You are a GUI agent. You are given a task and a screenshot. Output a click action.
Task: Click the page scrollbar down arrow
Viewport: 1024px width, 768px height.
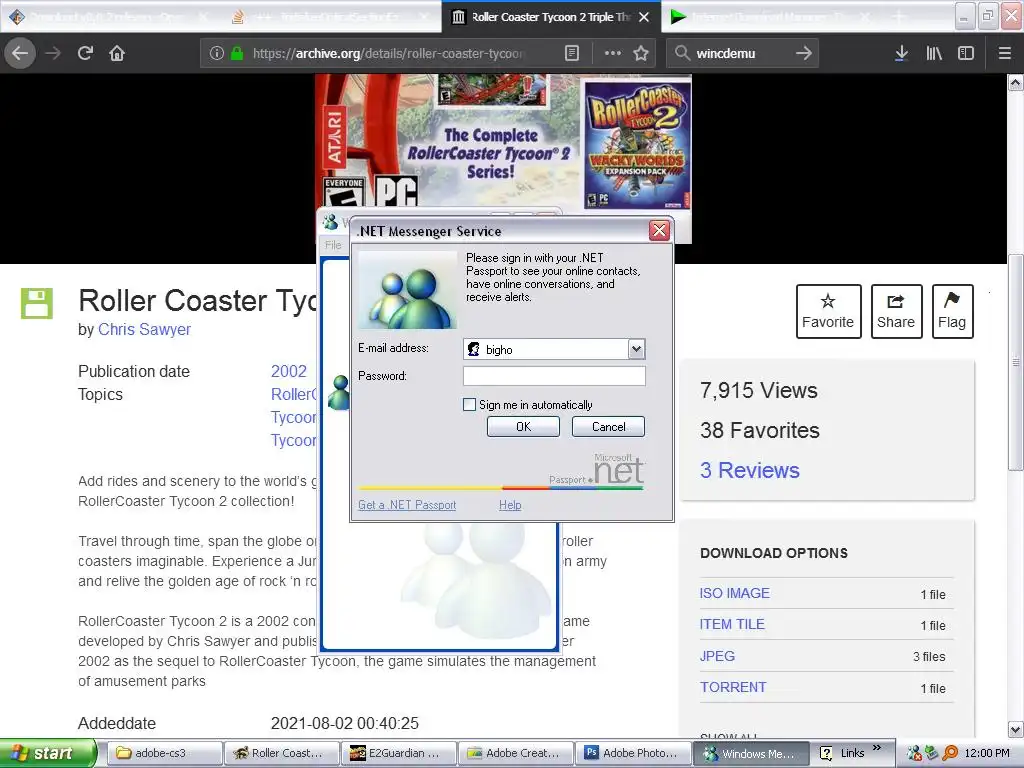tap(1015, 729)
